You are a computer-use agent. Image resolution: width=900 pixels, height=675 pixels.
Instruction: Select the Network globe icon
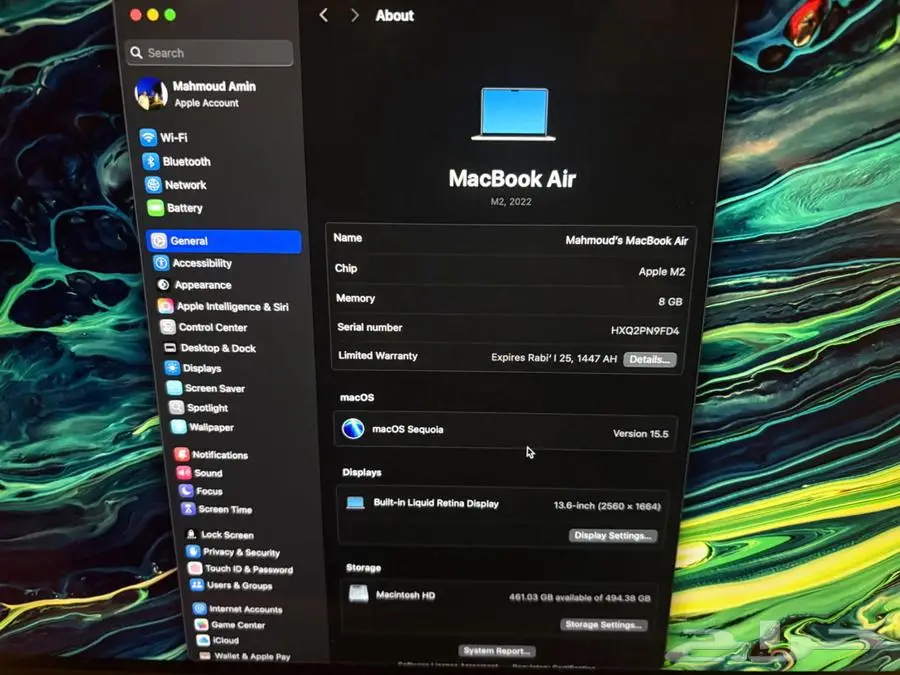[153, 185]
